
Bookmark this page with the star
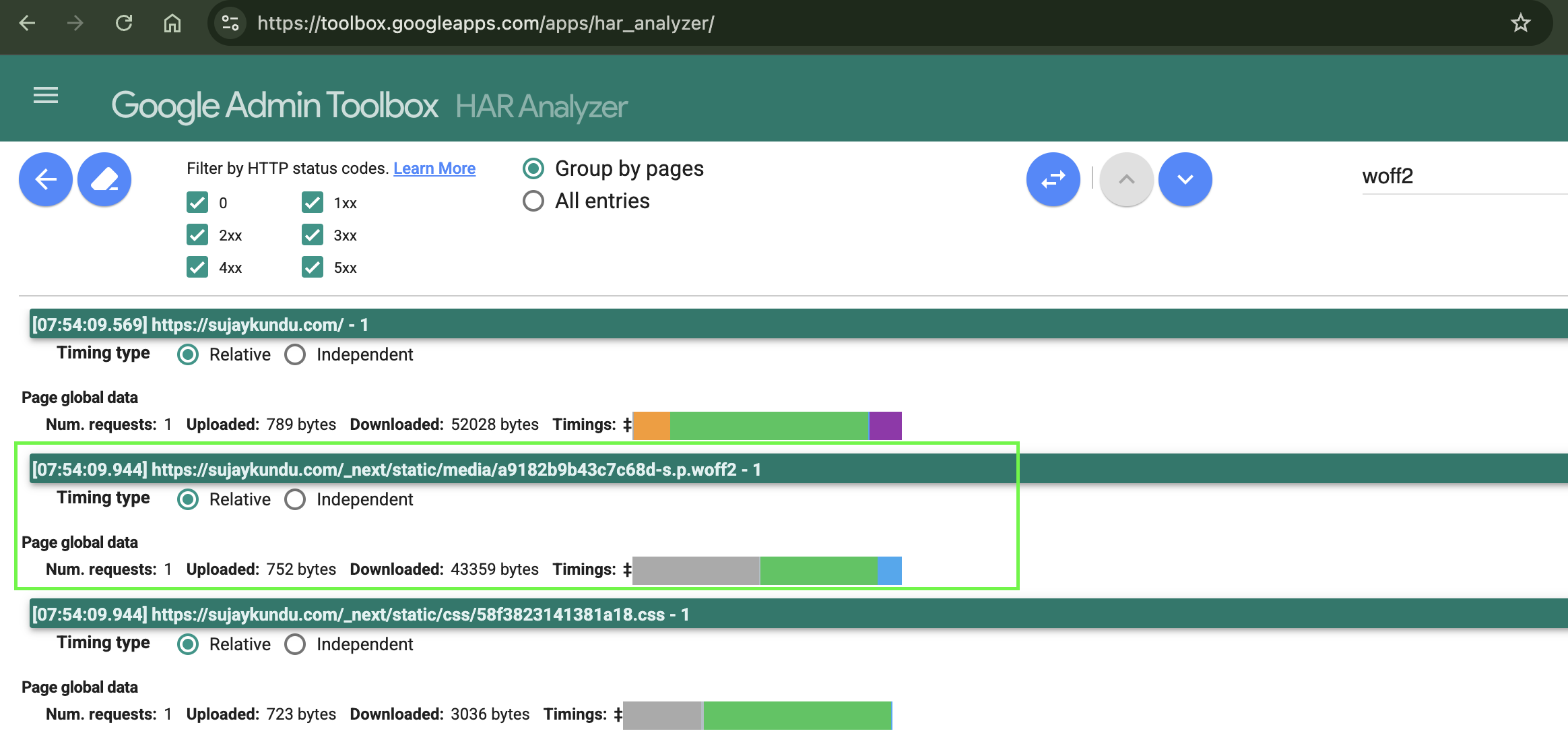(1521, 24)
